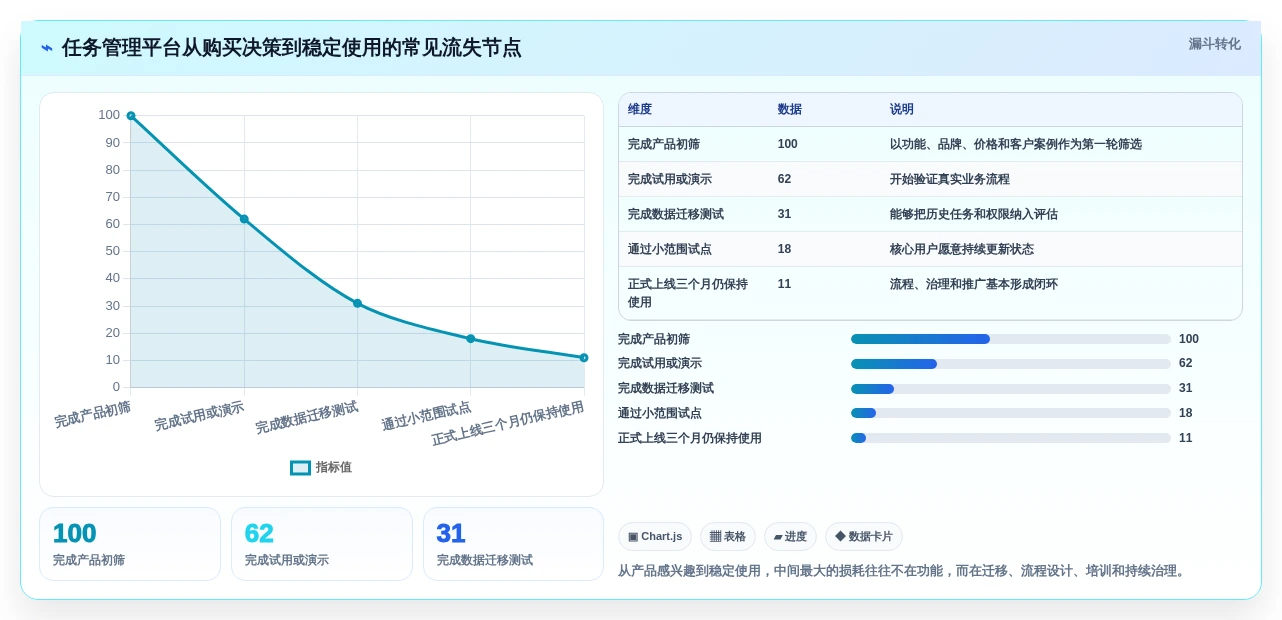1282x620 pixels.
Task: Click progress label 完成试用或演示
Action: pyautogui.click(x=660, y=364)
